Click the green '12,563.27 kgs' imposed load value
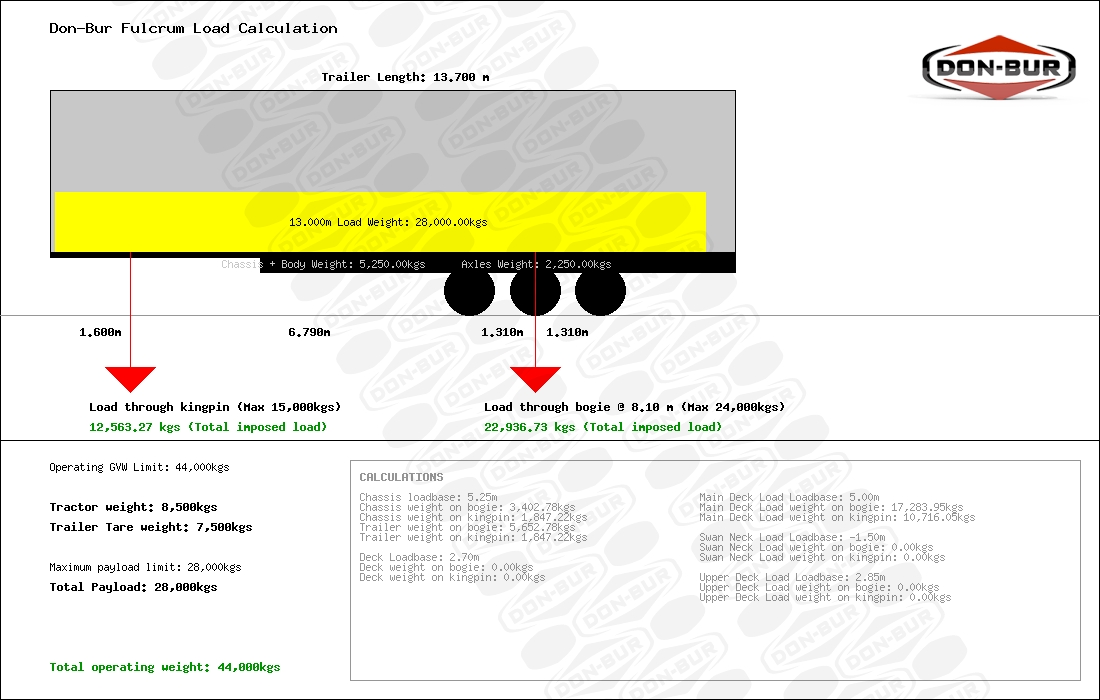Screen dimensions: 1100x700 [135, 427]
